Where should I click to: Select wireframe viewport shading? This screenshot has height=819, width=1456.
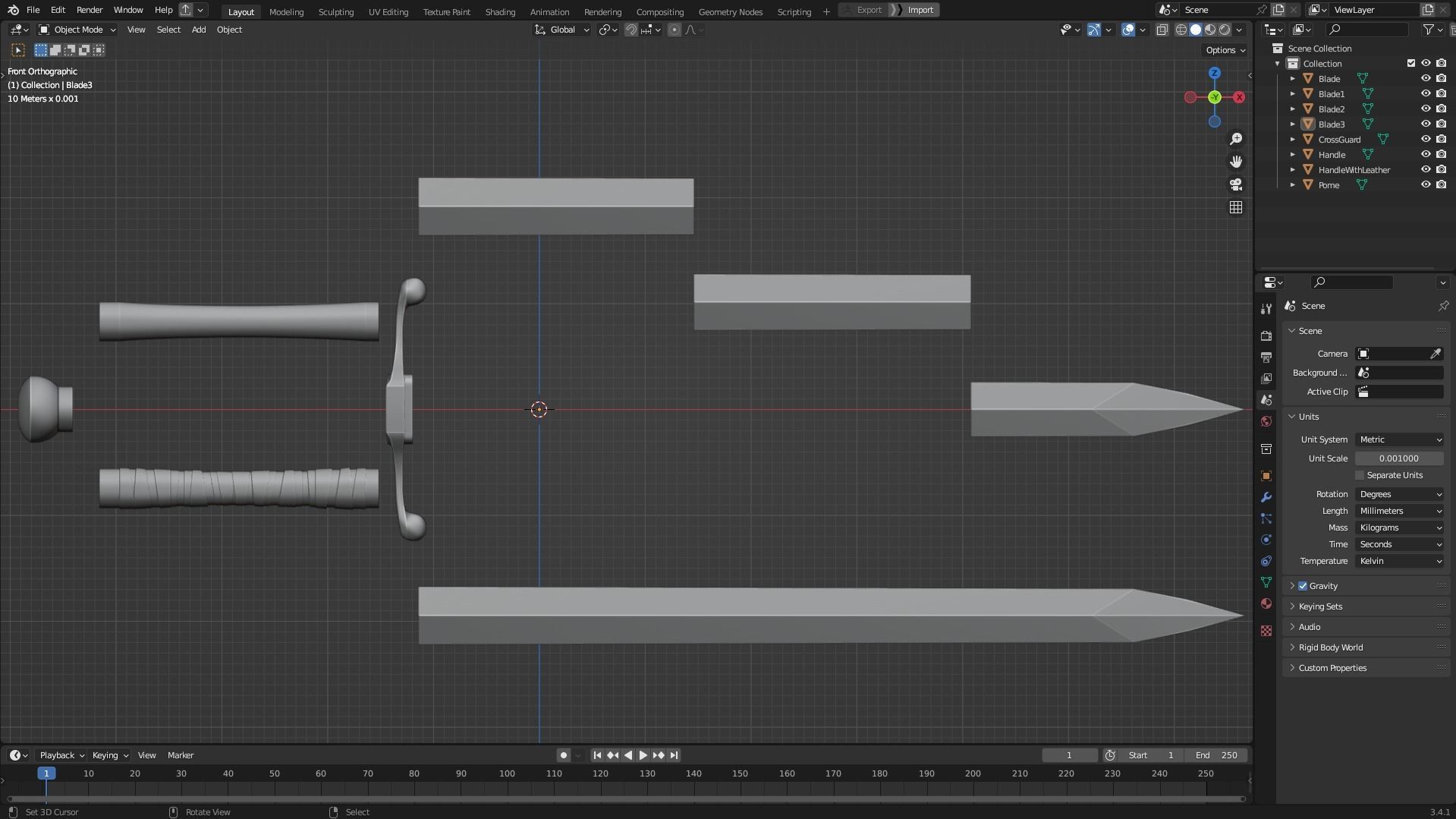(1181, 30)
